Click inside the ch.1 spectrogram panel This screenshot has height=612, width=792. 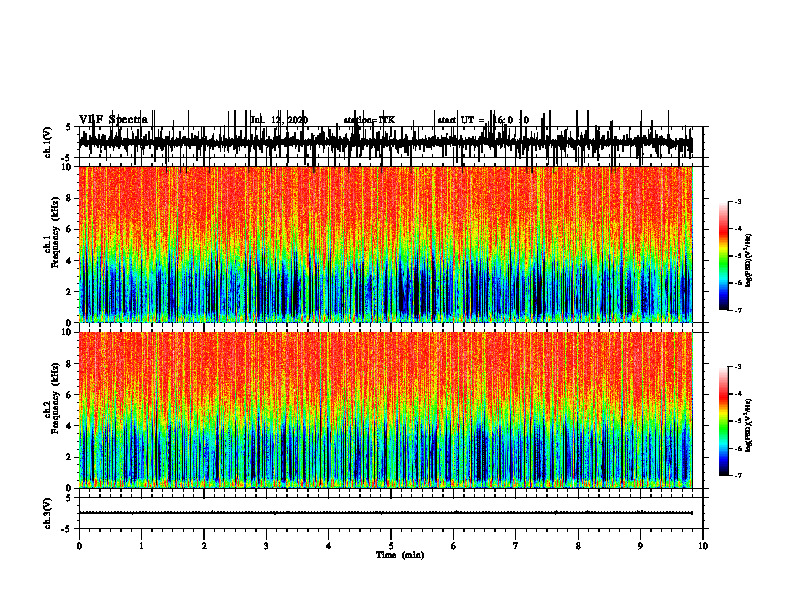click(385, 244)
